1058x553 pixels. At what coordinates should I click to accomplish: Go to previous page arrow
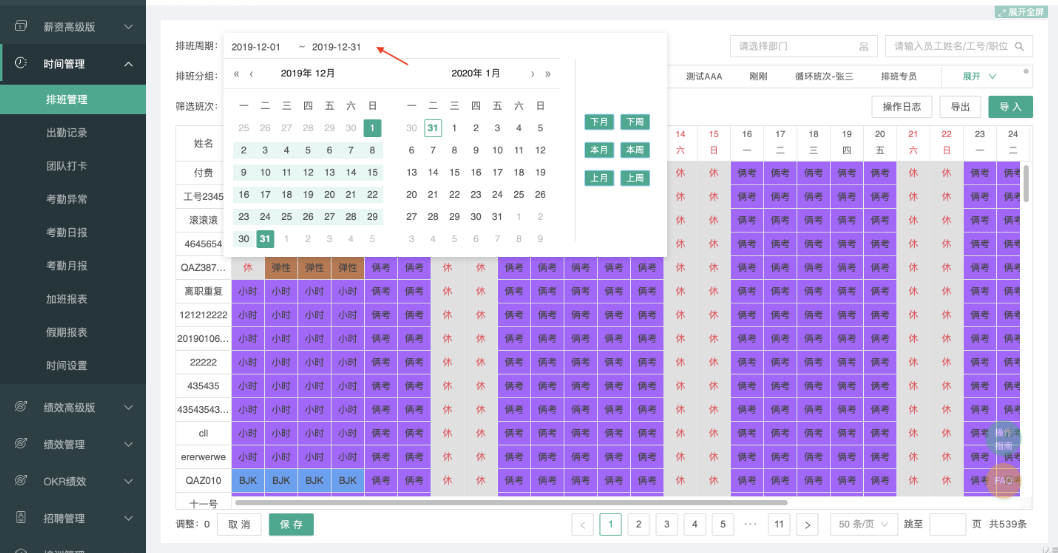click(582, 524)
